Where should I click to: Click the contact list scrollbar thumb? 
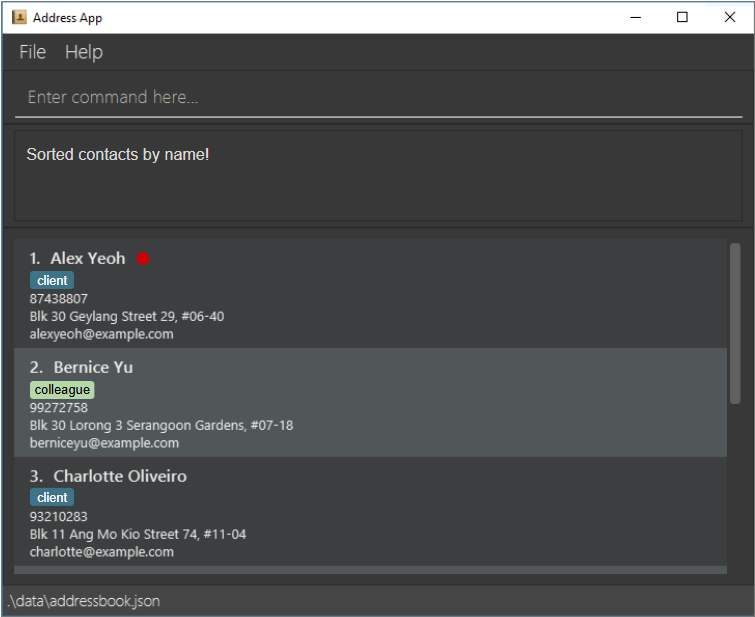pos(735,323)
